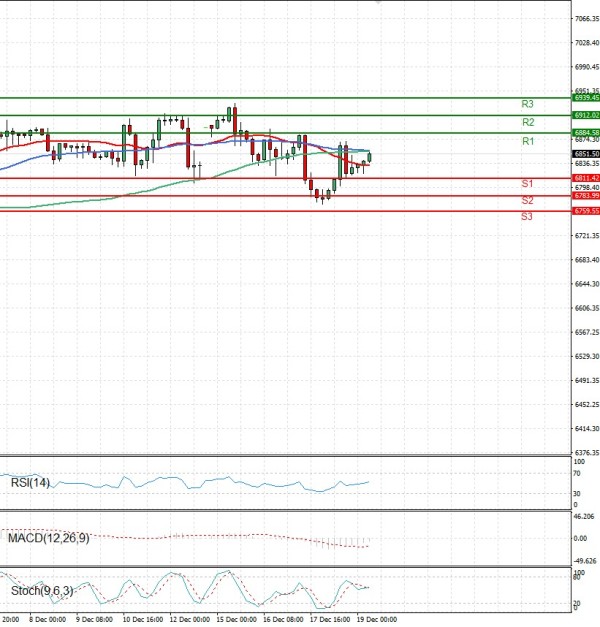Click the current price 6851.50 marker
The width and height of the screenshot is (600, 627).
point(585,154)
